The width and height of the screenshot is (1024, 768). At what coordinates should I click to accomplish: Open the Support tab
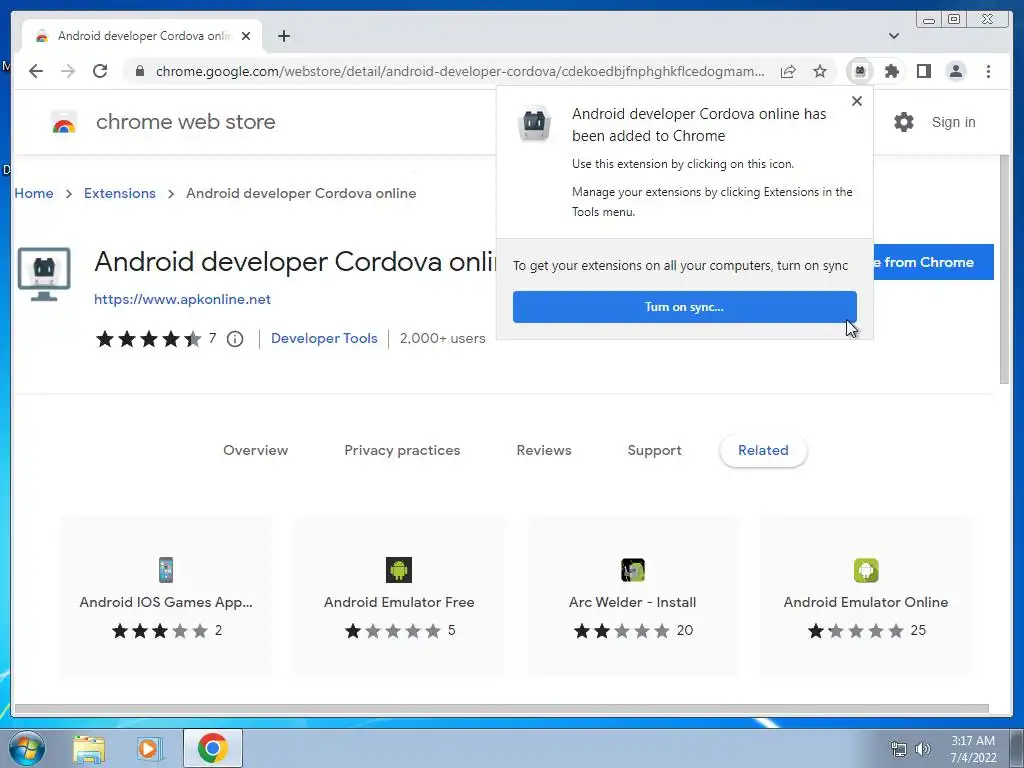654,450
